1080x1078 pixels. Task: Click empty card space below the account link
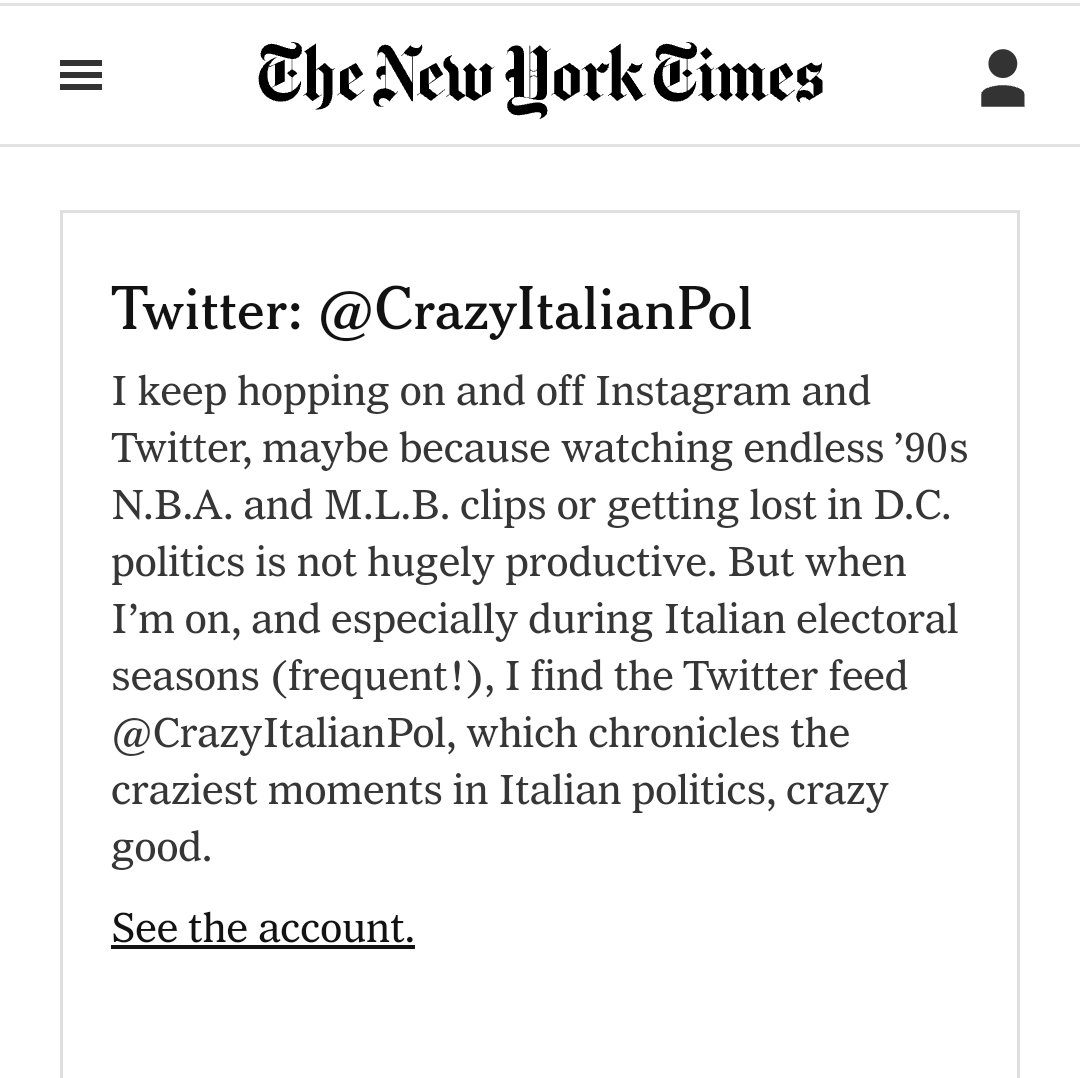click(540, 1013)
